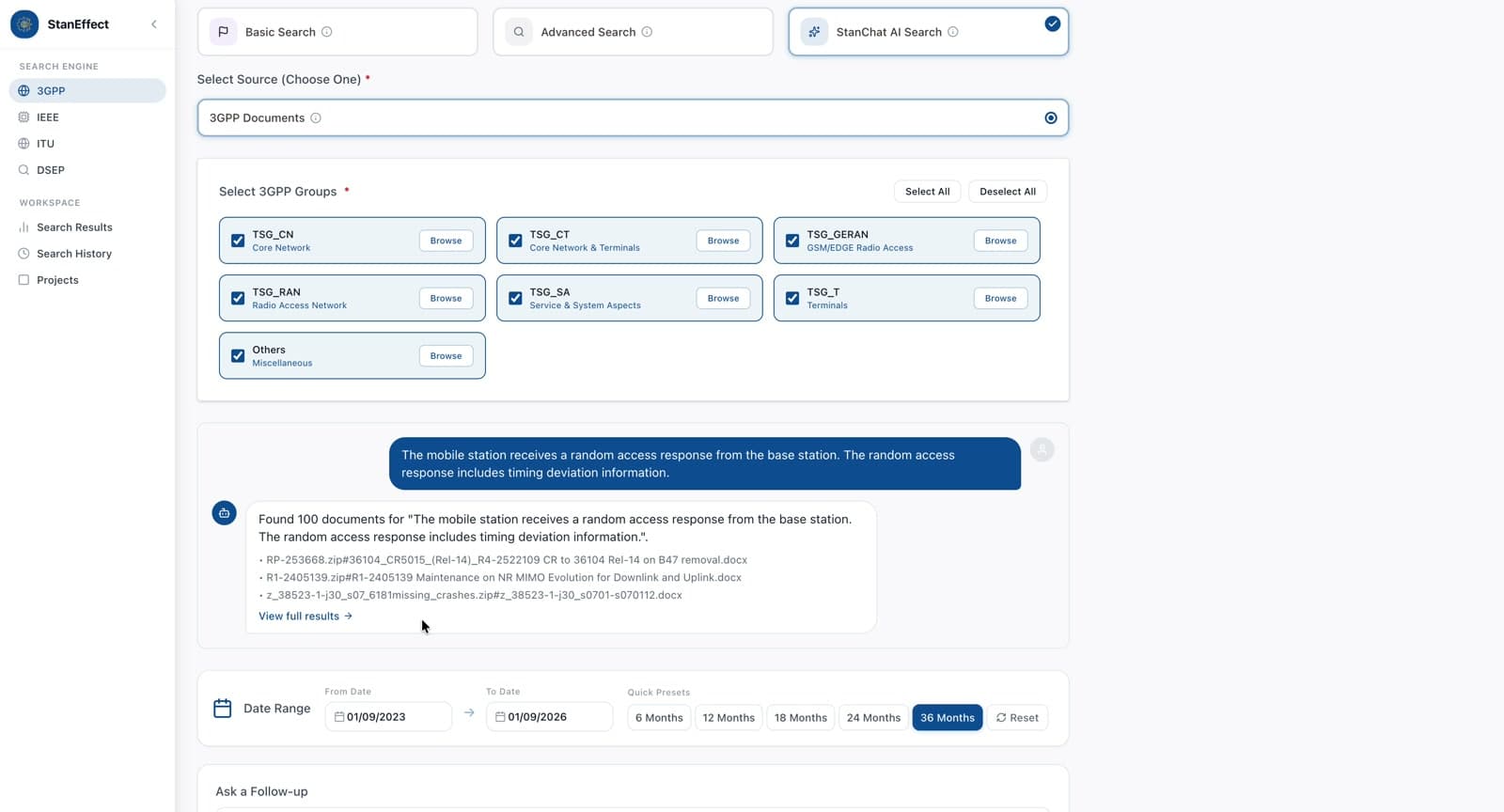Click the Advanced Search info icon
The height and width of the screenshot is (812, 1504).
pos(647,32)
